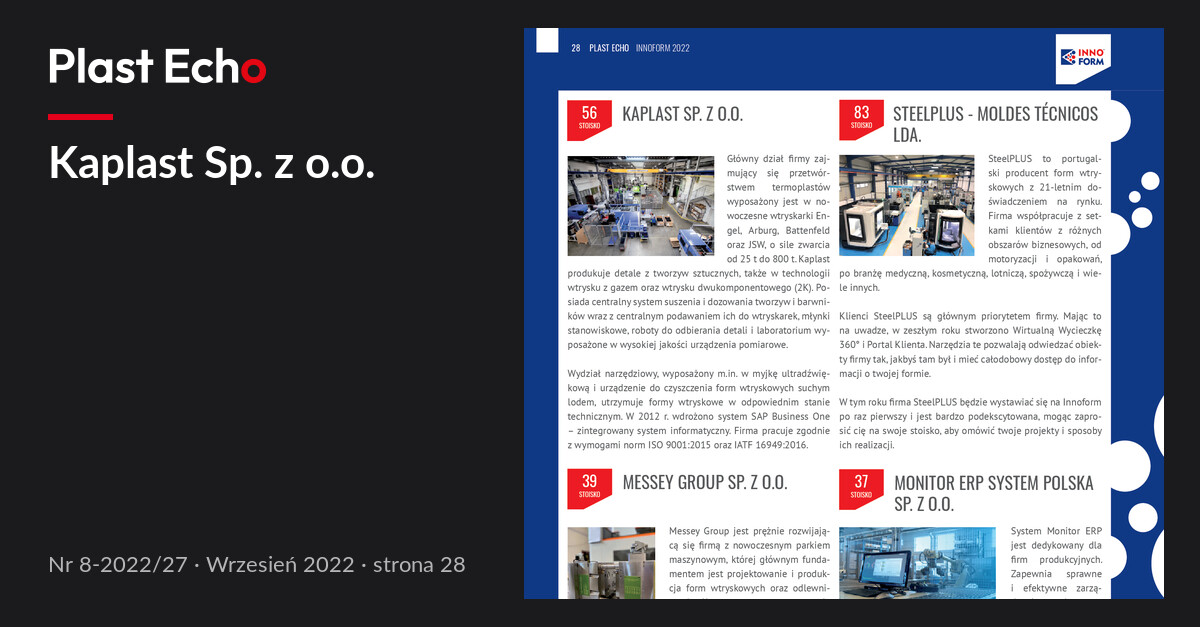The height and width of the screenshot is (627, 1200).
Task: Click the MESSEY GROUP SP. Z O.O. heading
Action: 705,482
